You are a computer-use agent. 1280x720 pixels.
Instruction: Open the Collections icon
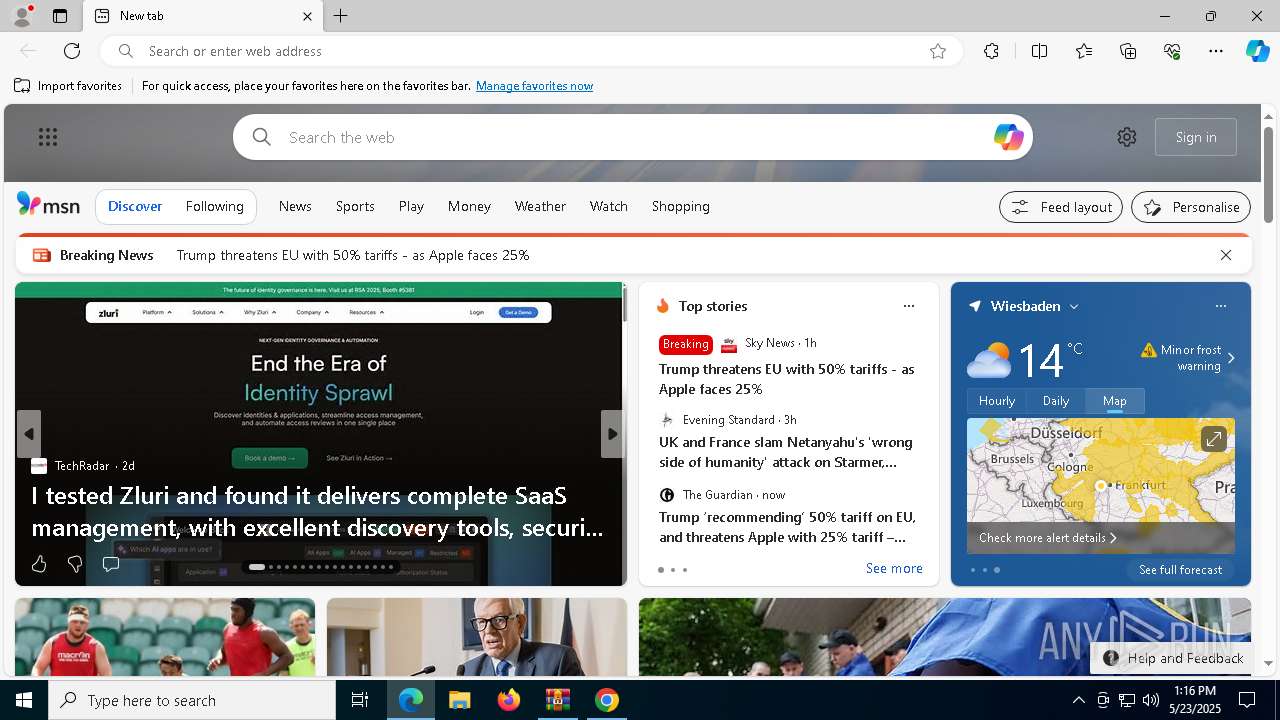[1128, 51]
